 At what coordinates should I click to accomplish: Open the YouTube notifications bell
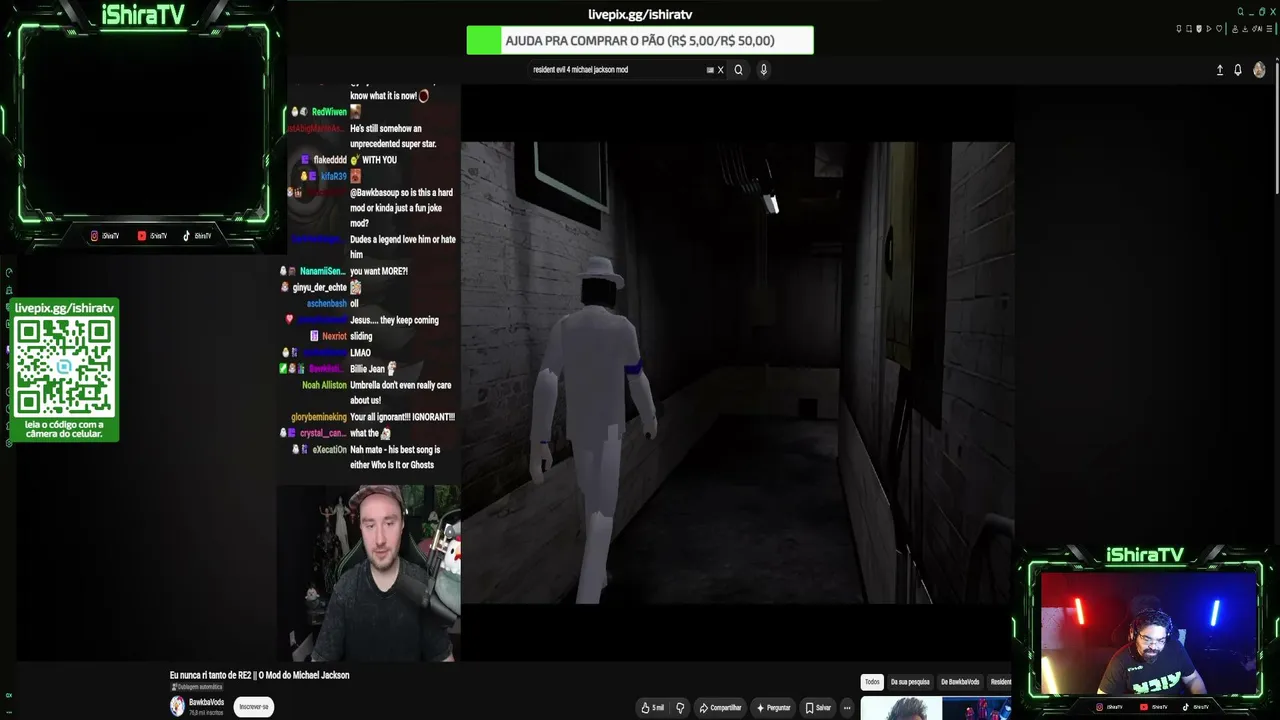pos(1238,70)
